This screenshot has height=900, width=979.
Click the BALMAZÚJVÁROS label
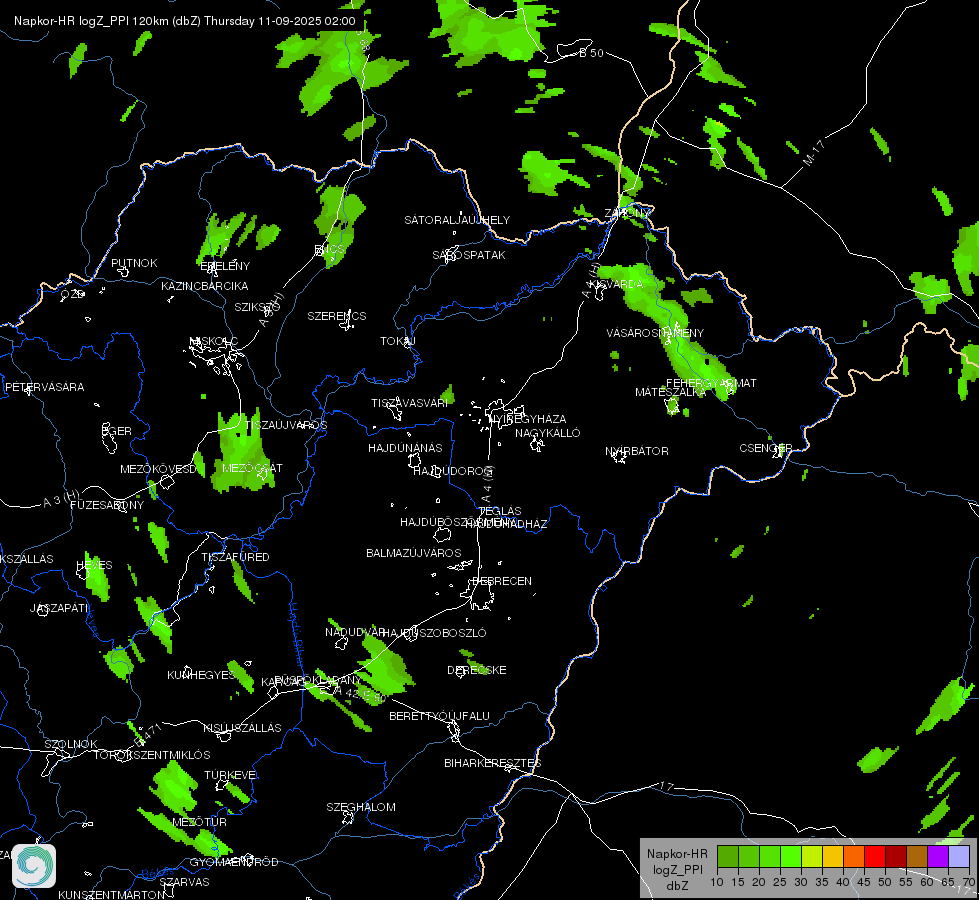point(413,553)
